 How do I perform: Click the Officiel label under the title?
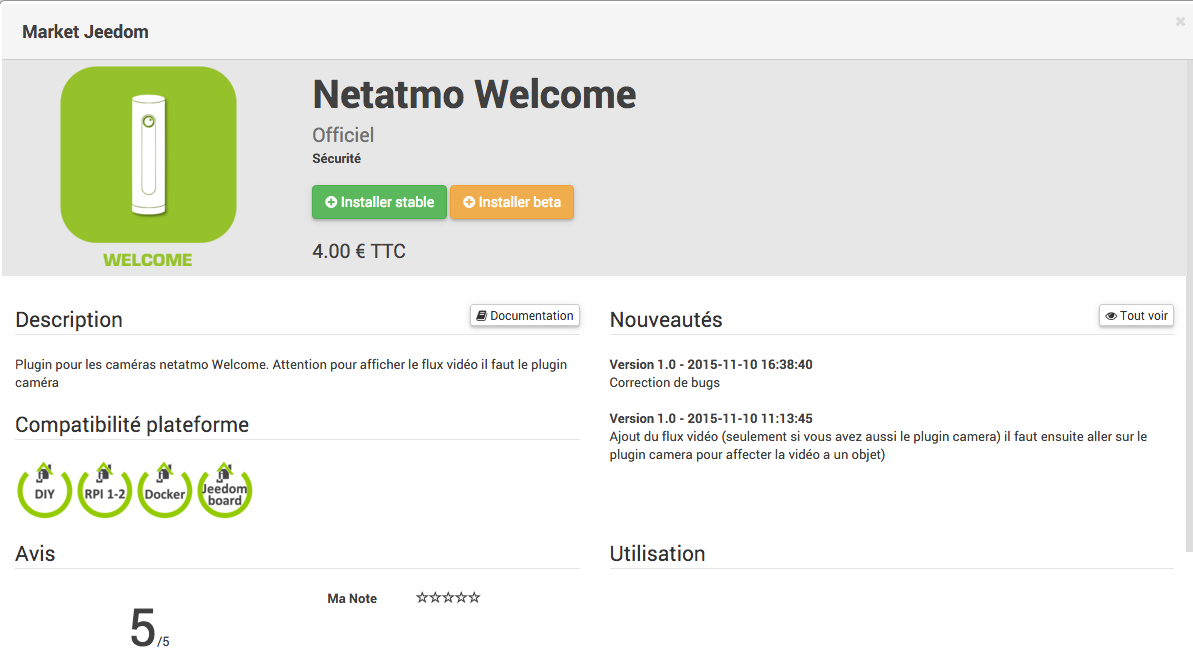[343, 135]
